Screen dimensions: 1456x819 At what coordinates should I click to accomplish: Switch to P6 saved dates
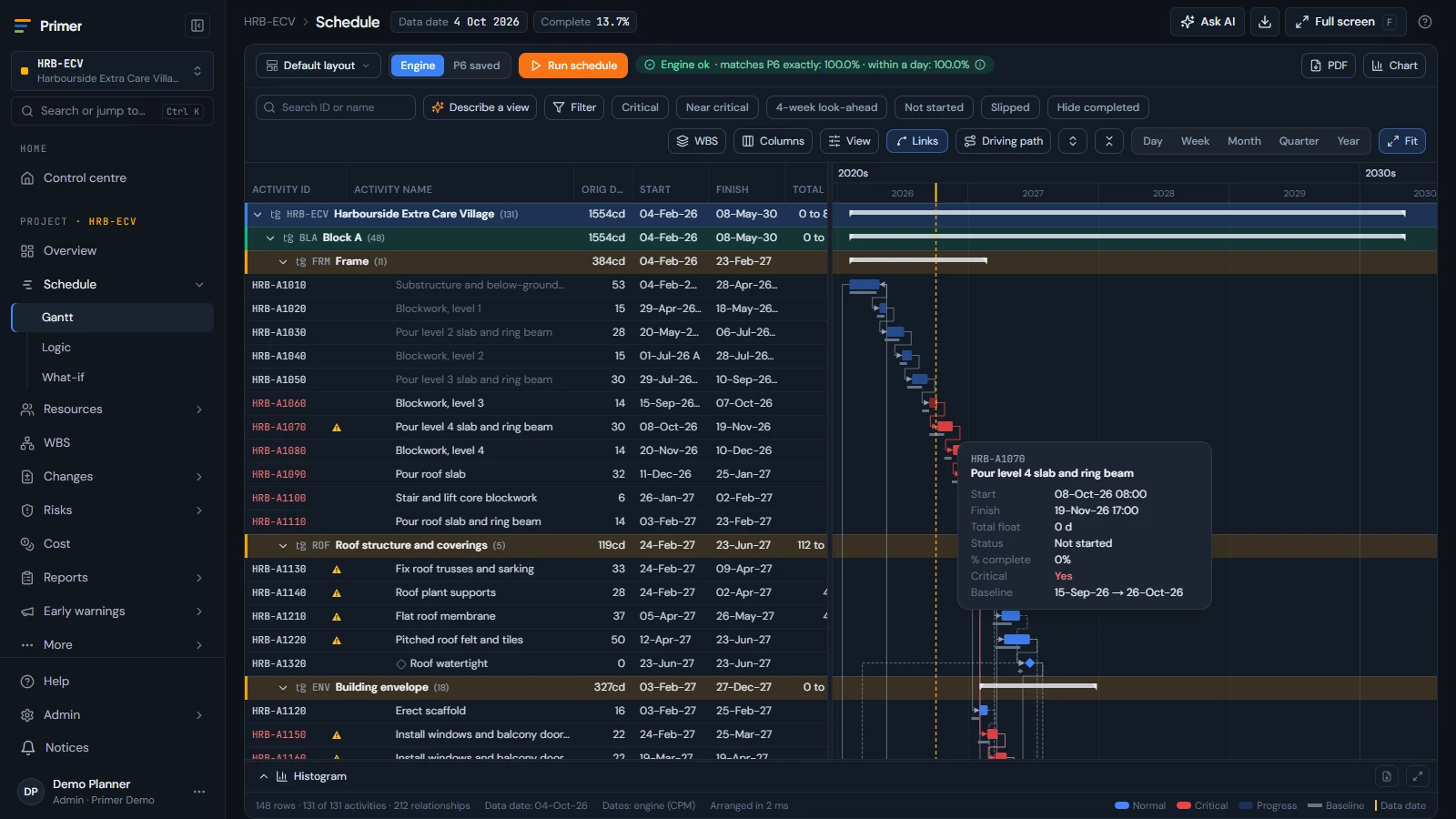click(x=477, y=66)
